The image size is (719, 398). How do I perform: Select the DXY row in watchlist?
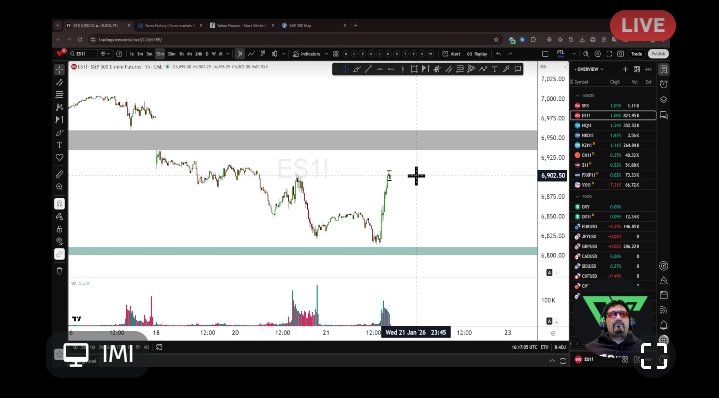point(613,207)
